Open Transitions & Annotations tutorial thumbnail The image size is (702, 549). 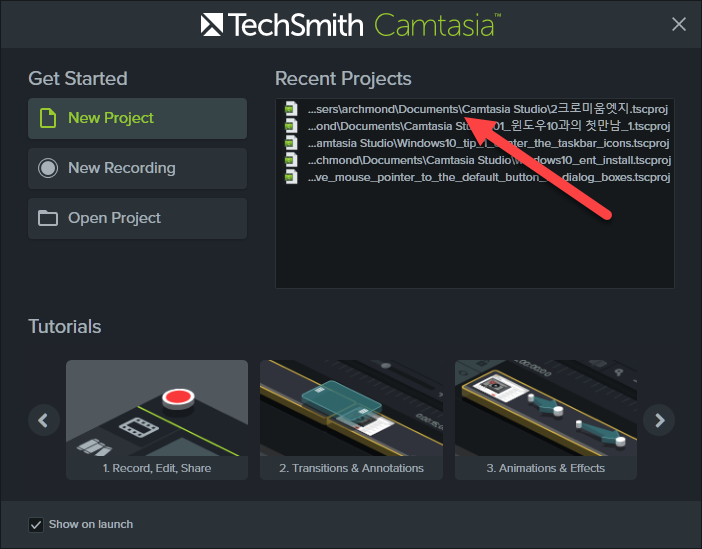point(351,408)
